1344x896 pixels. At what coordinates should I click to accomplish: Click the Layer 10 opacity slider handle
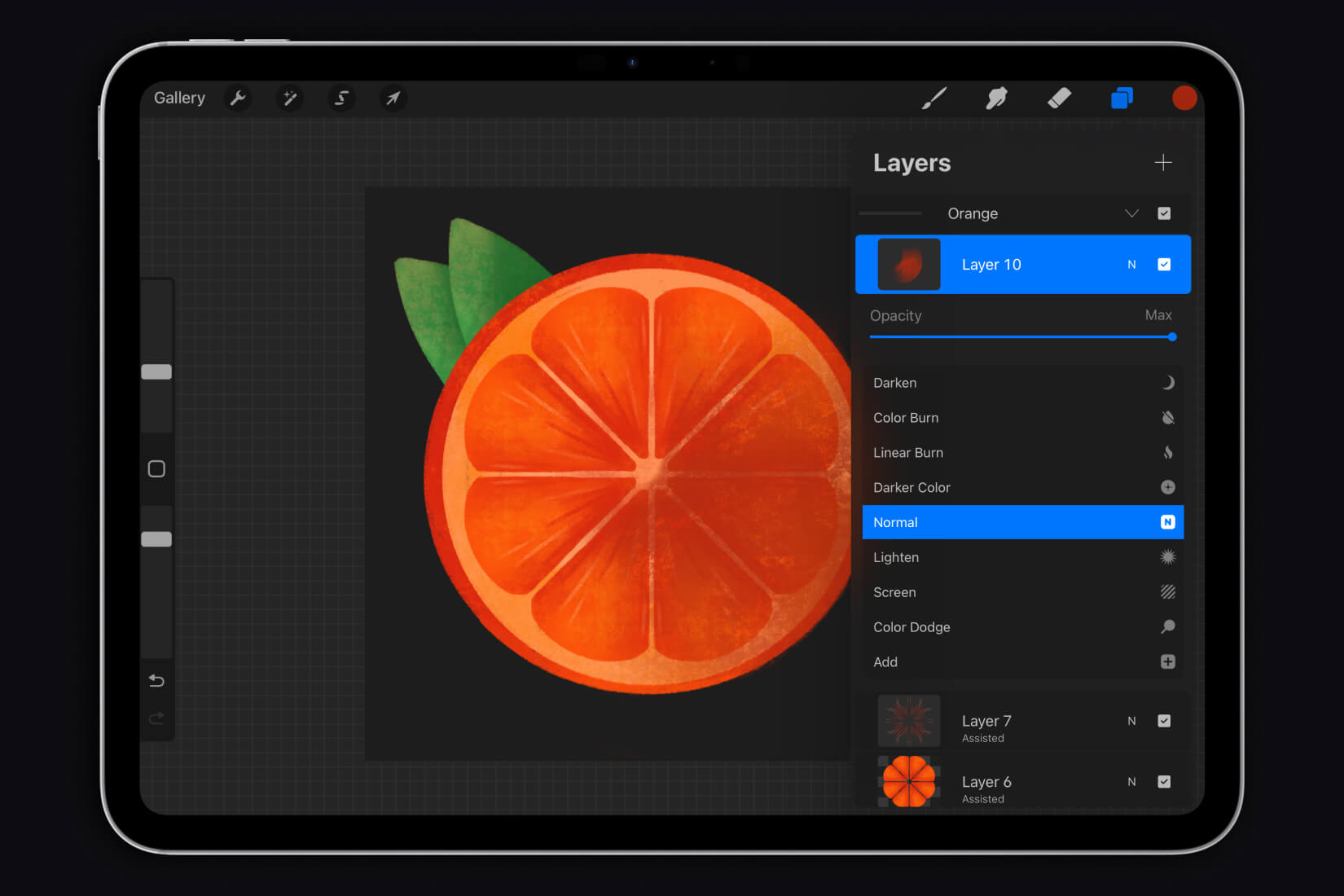pyautogui.click(x=1172, y=336)
